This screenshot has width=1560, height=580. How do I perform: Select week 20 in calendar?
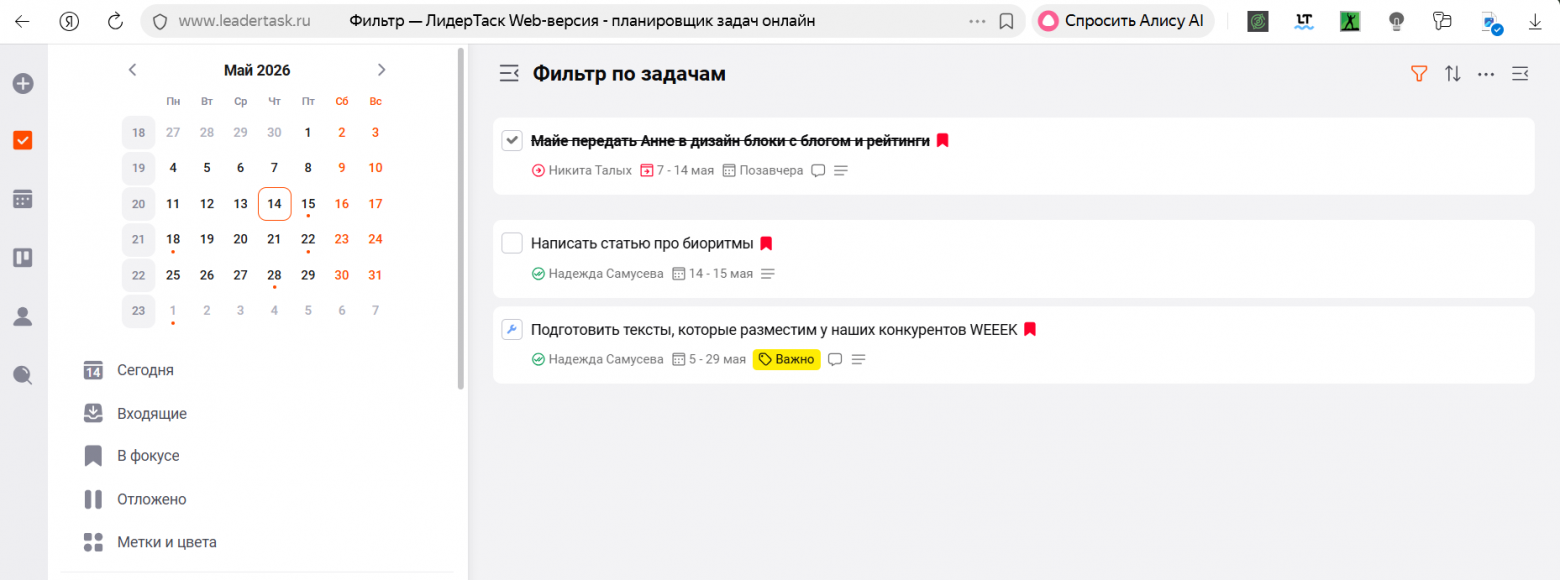(138, 204)
